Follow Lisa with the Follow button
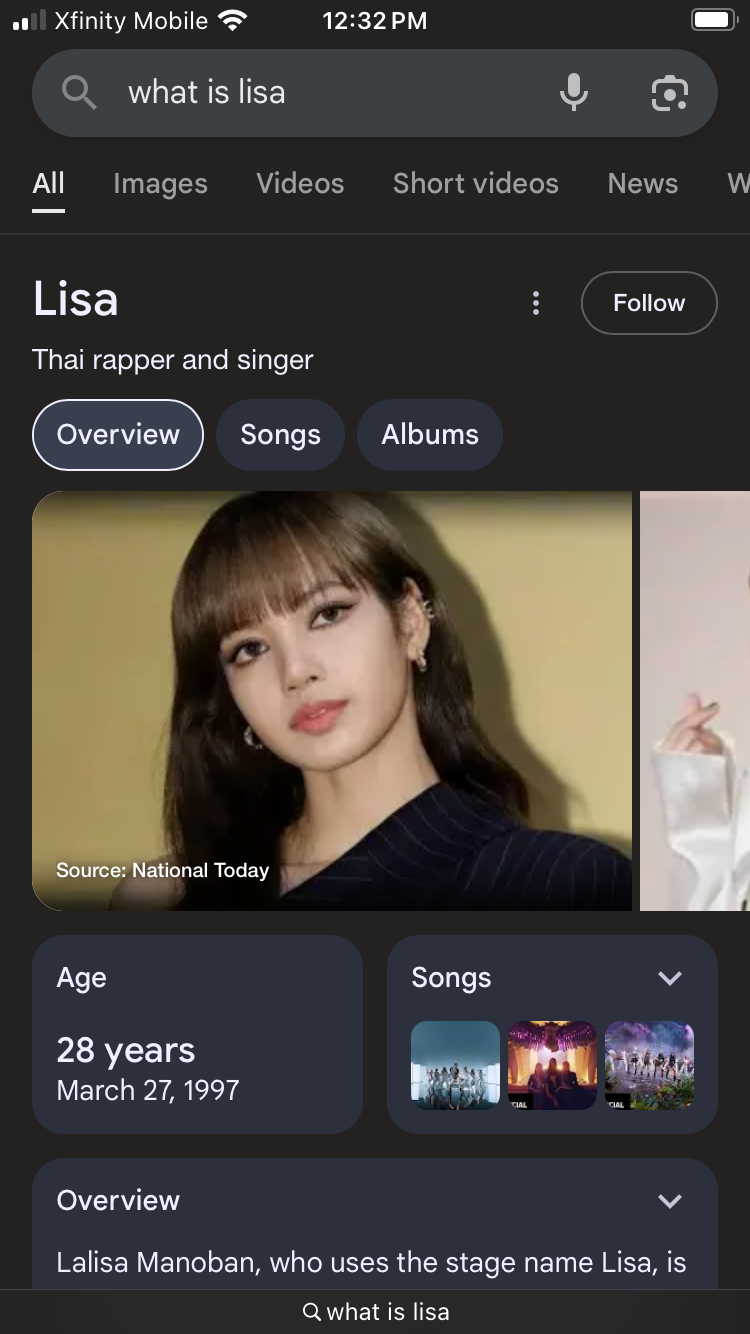This screenshot has width=750, height=1334. pyautogui.click(x=649, y=303)
